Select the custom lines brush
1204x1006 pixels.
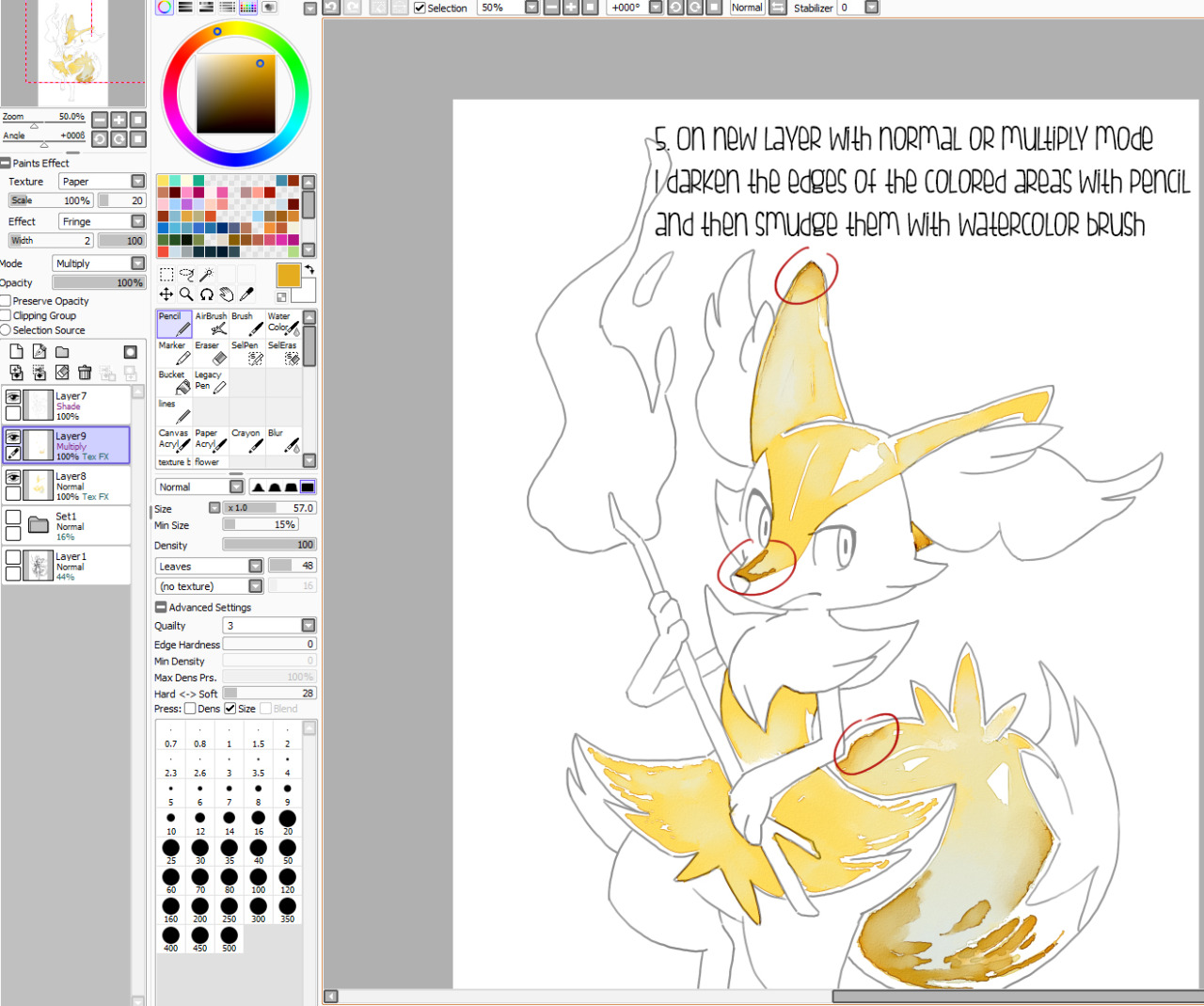coord(174,411)
